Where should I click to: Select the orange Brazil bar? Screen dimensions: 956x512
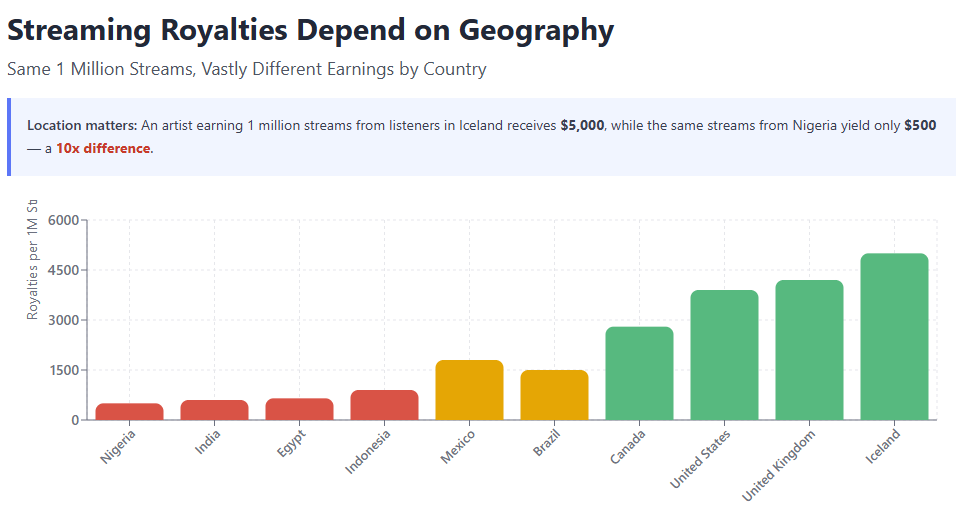[x=554, y=395]
